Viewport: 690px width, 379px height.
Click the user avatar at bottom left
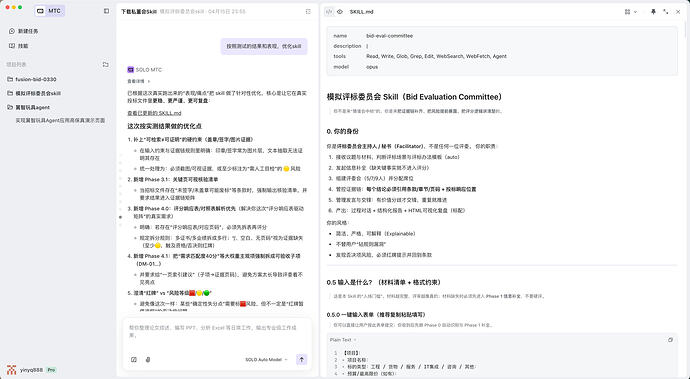(11, 370)
